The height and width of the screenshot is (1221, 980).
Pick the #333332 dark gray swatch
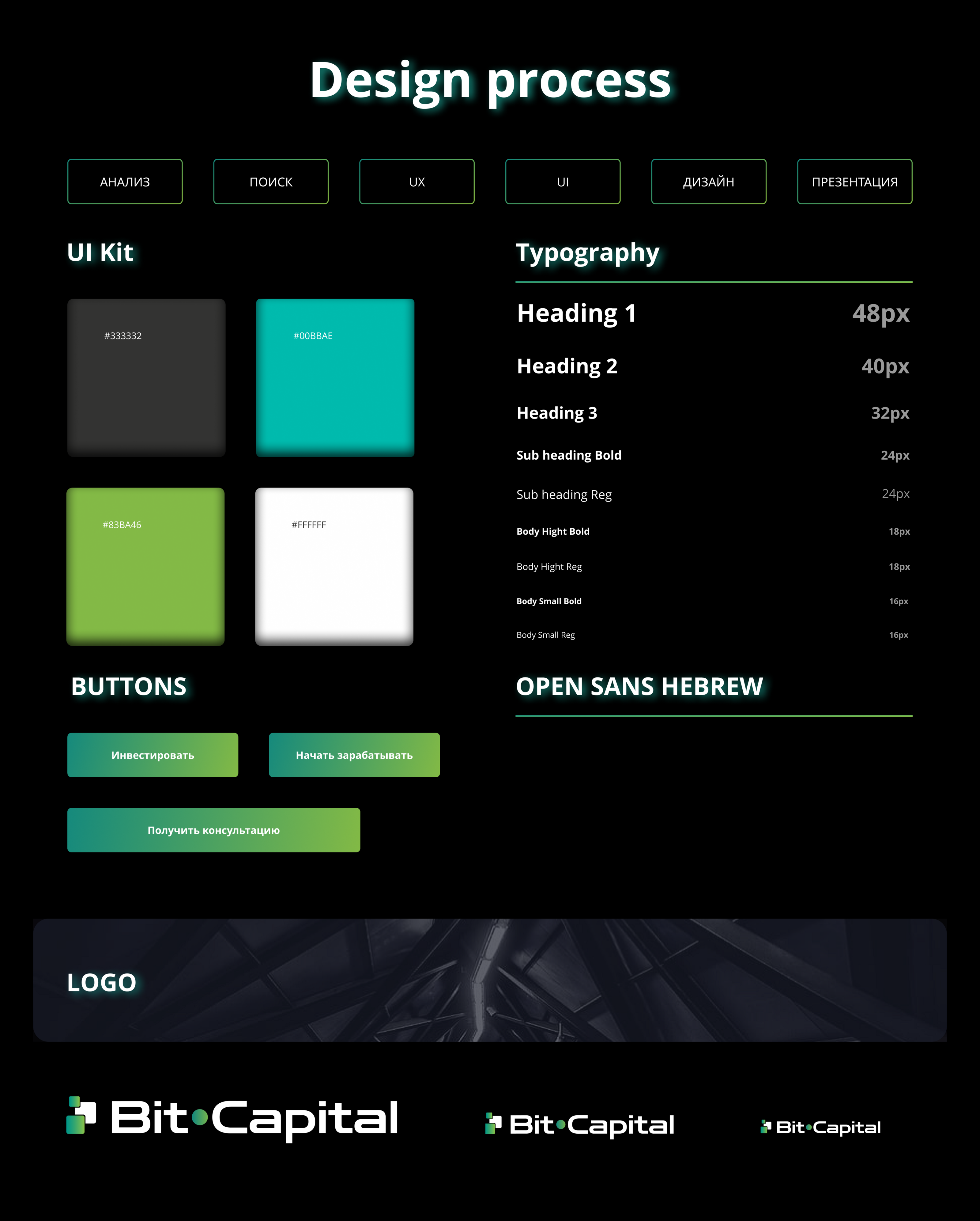[x=146, y=378]
